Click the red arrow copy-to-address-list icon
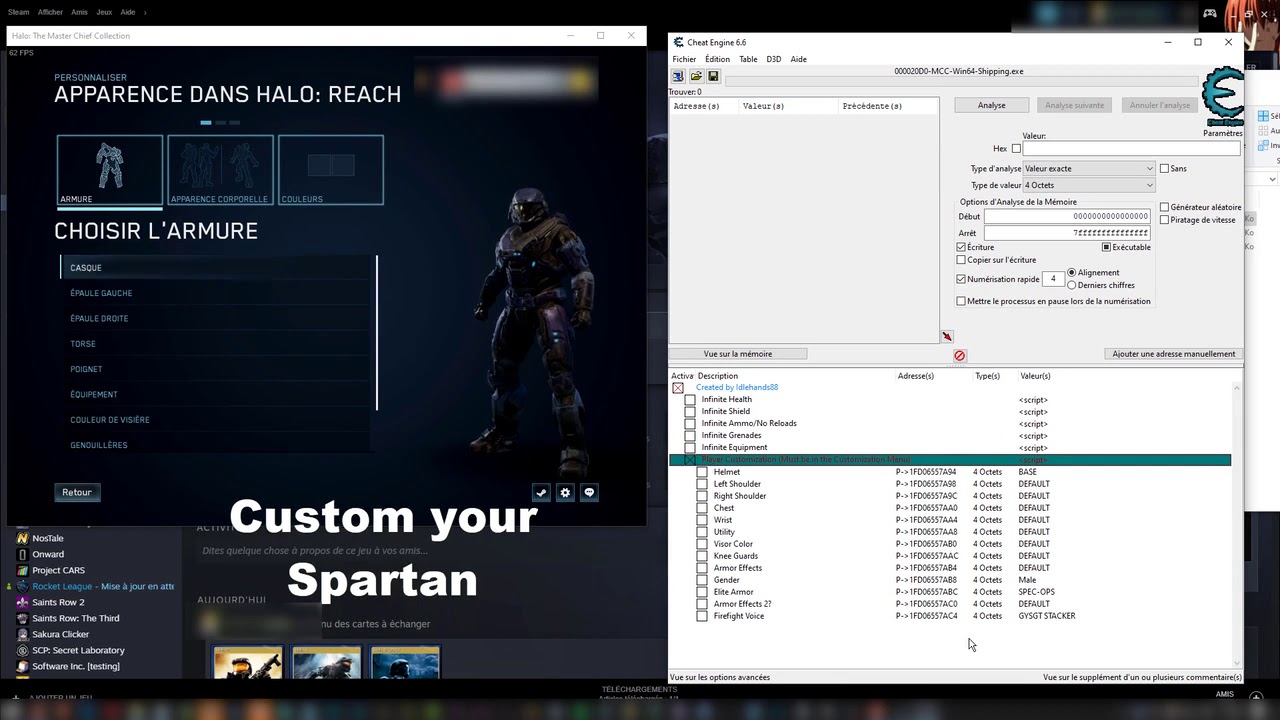The width and height of the screenshot is (1280, 720). pos(947,337)
